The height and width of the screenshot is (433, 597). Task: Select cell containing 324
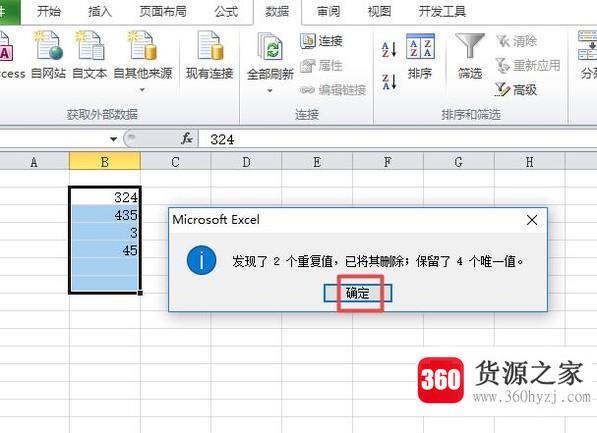point(105,197)
